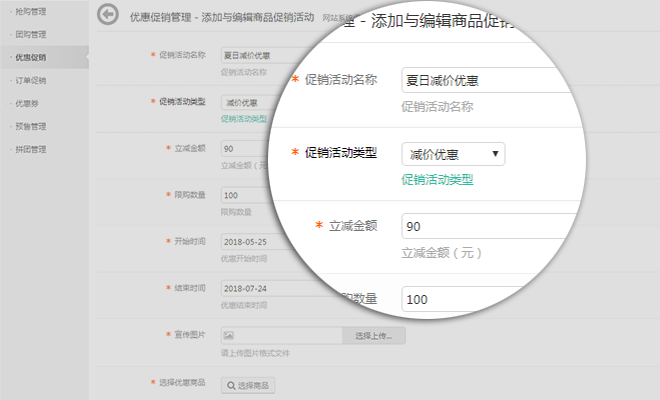Image resolution: width=660 pixels, height=400 pixels.
Task: Focus the small 立减金额 field with 90 in background form
Action: coord(246,149)
